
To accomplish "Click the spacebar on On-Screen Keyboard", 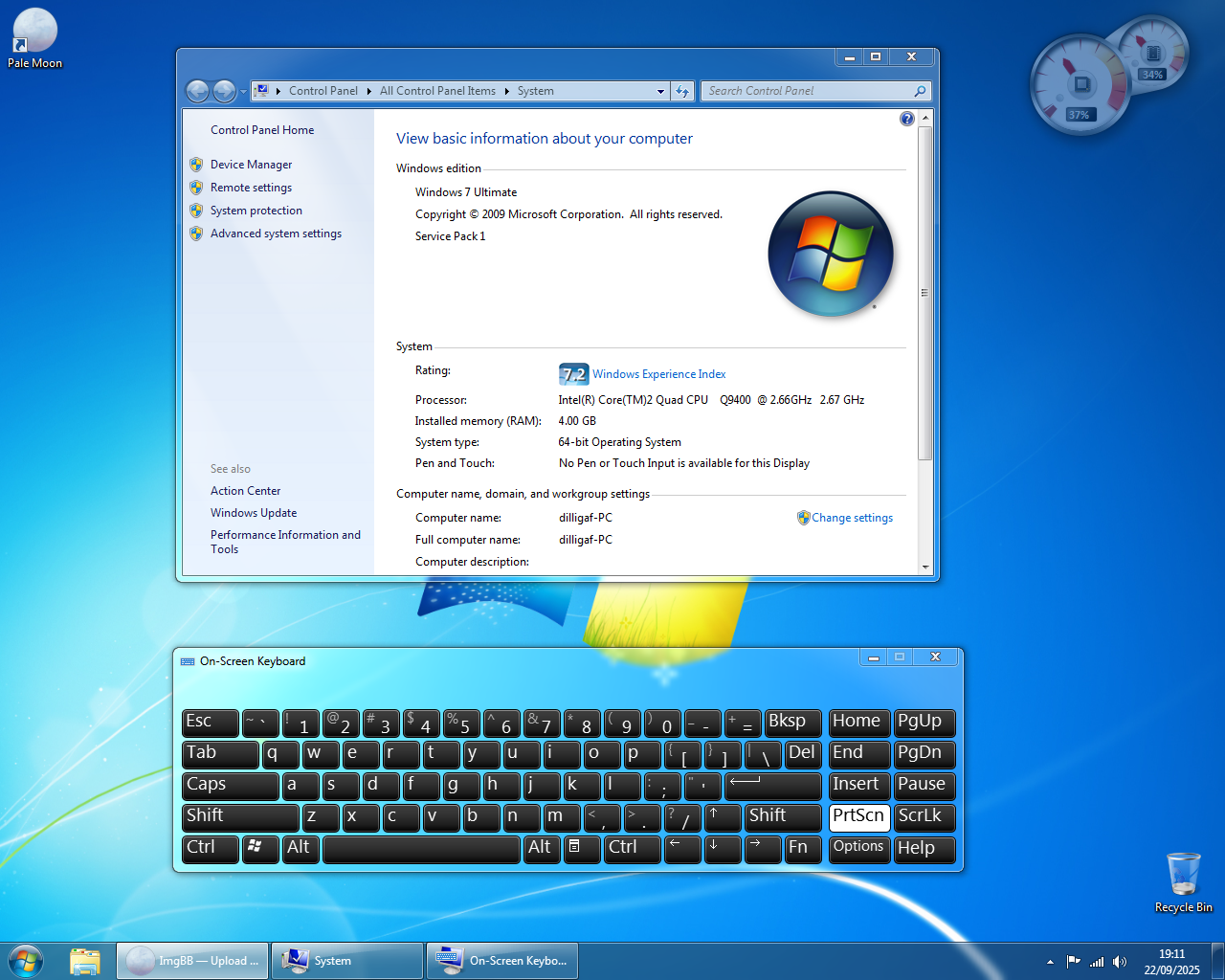I will 421,849.
